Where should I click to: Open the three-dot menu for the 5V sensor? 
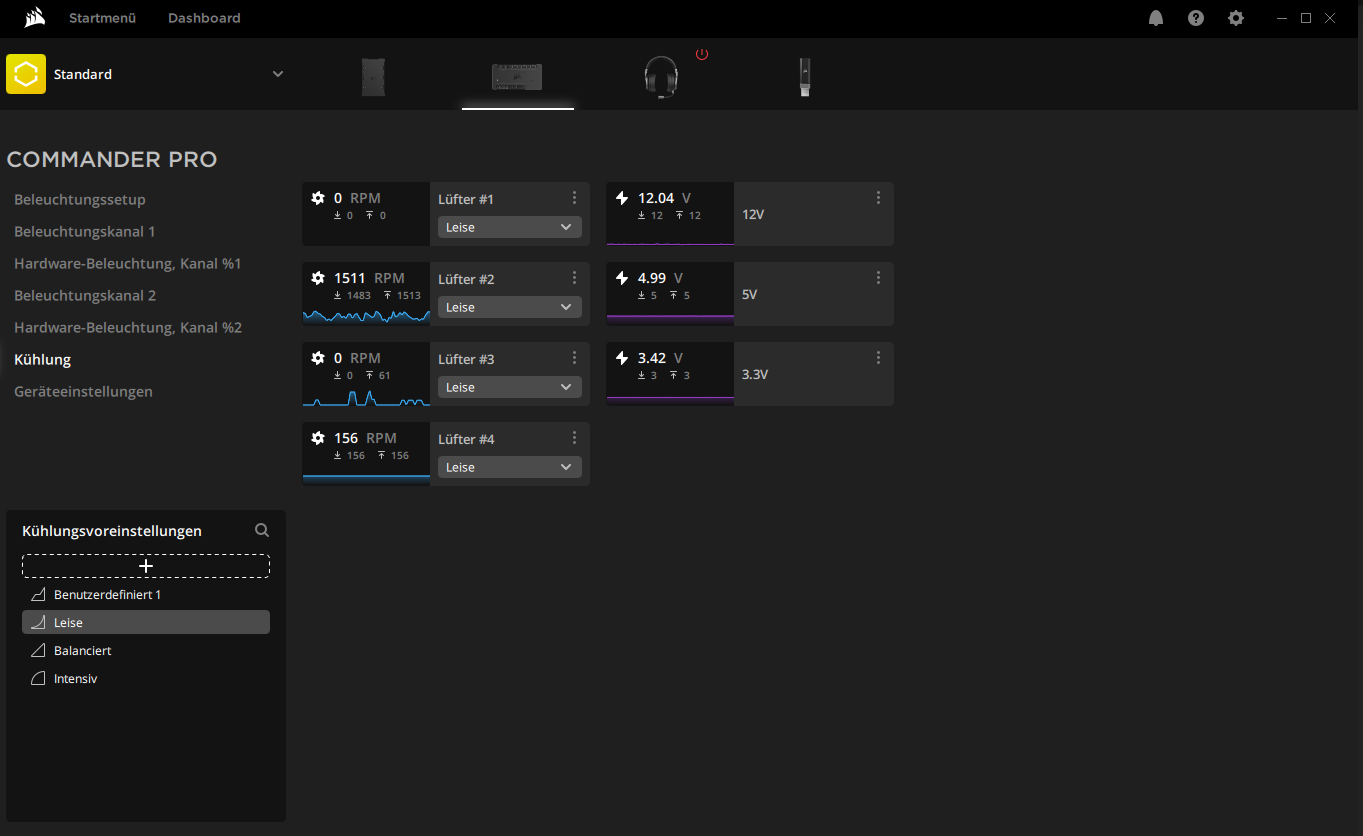[x=878, y=278]
